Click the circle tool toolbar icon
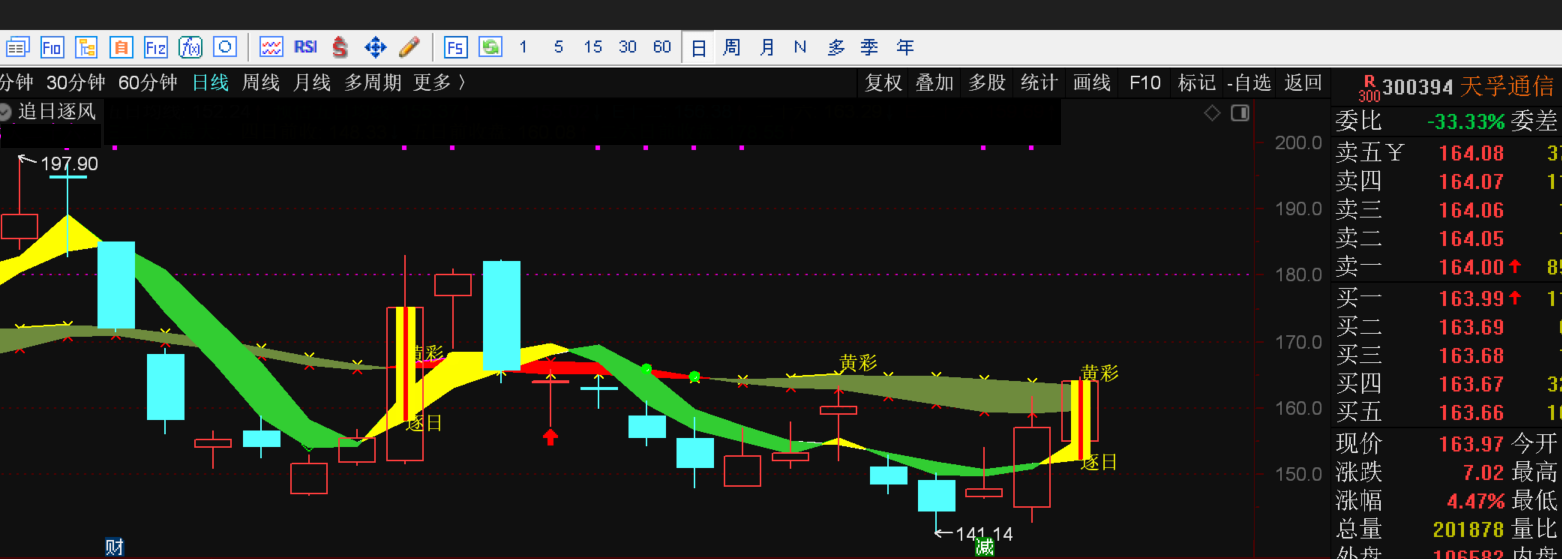The width and height of the screenshot is (1562, 559). pyautogui.click(x=225, y=47)
